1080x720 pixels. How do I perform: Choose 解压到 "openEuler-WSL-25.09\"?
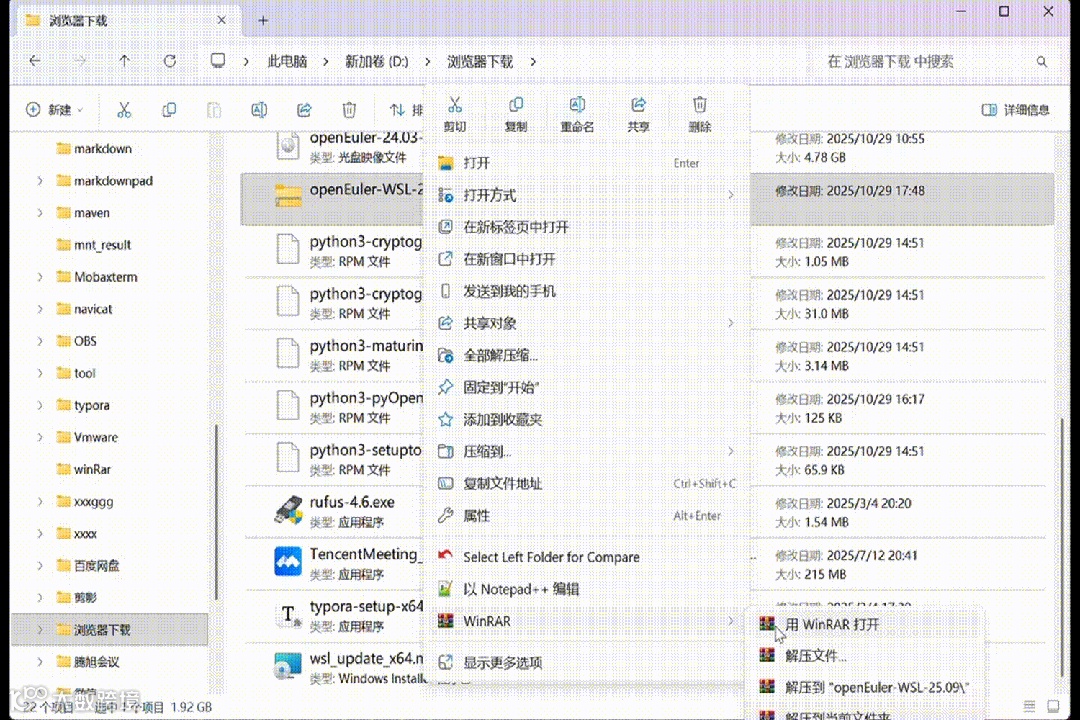click(x=866, y=687)
